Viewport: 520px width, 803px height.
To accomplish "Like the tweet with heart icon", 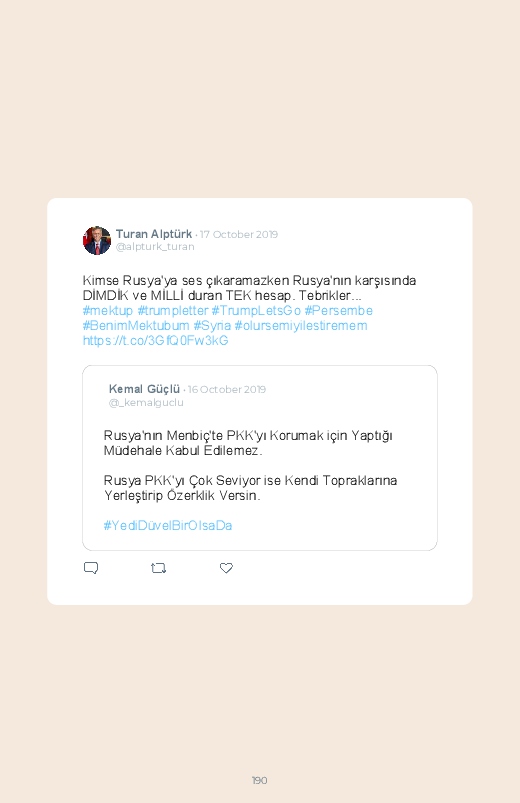I will (x=226, y=568).
